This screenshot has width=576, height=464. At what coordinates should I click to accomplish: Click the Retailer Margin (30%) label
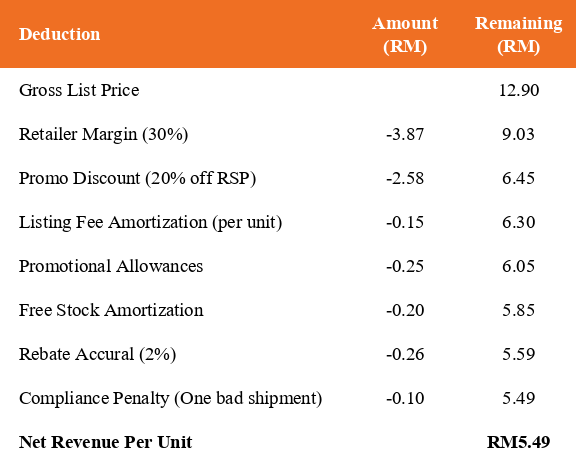click(x=104, y=134)
